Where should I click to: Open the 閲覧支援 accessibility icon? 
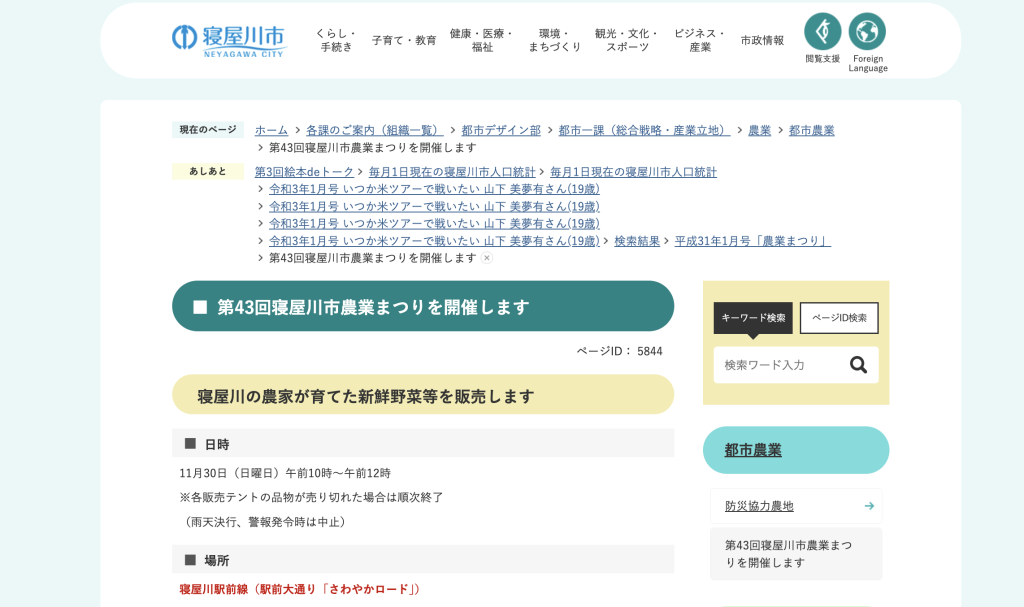[822, 33]
